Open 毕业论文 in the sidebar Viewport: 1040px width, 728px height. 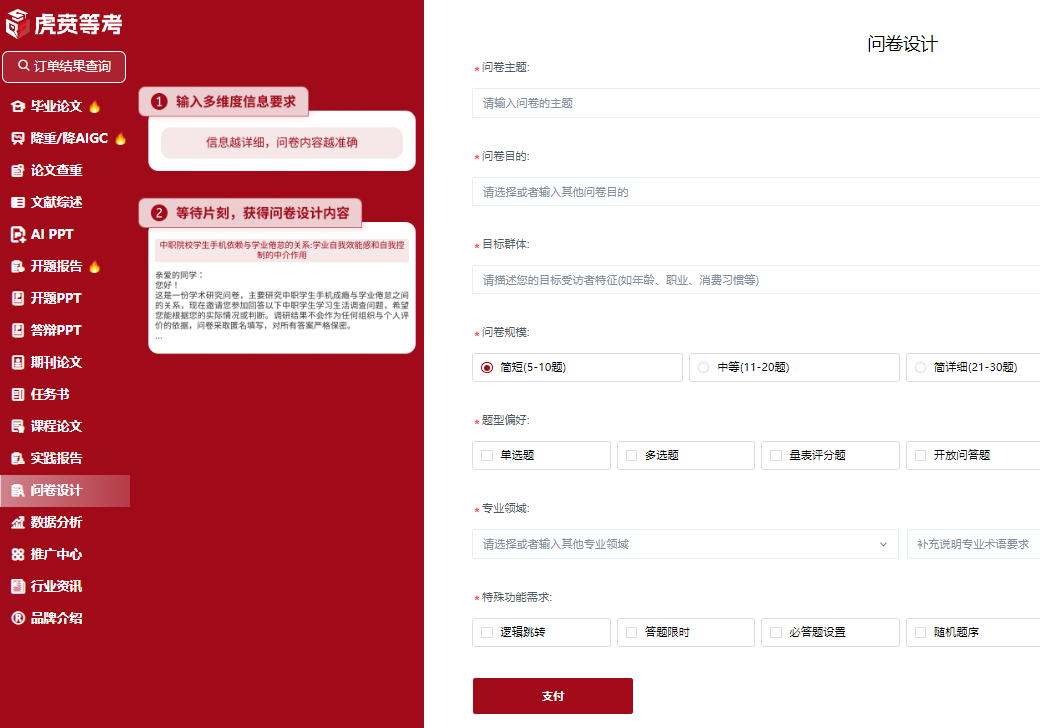point(56,106)
